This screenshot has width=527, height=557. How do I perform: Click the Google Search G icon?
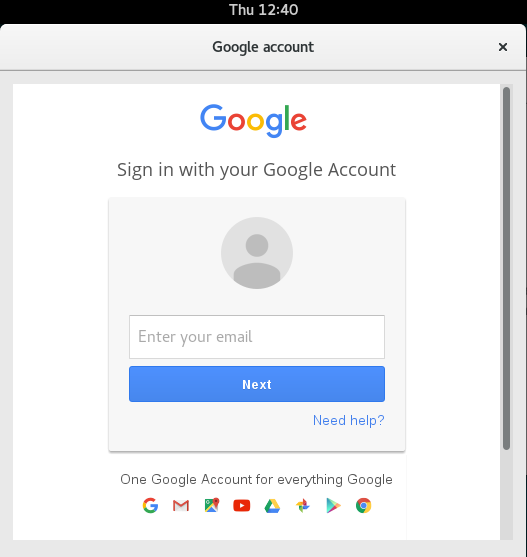pos(150,505)
